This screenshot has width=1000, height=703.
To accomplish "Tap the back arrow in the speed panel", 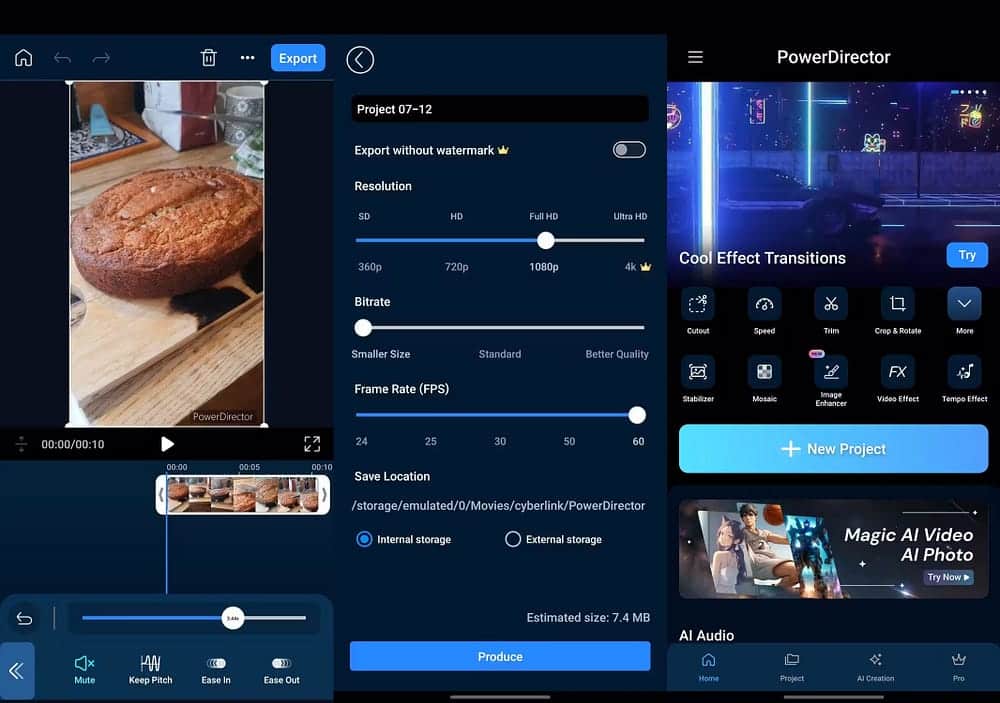I will [x=24, y=618].
